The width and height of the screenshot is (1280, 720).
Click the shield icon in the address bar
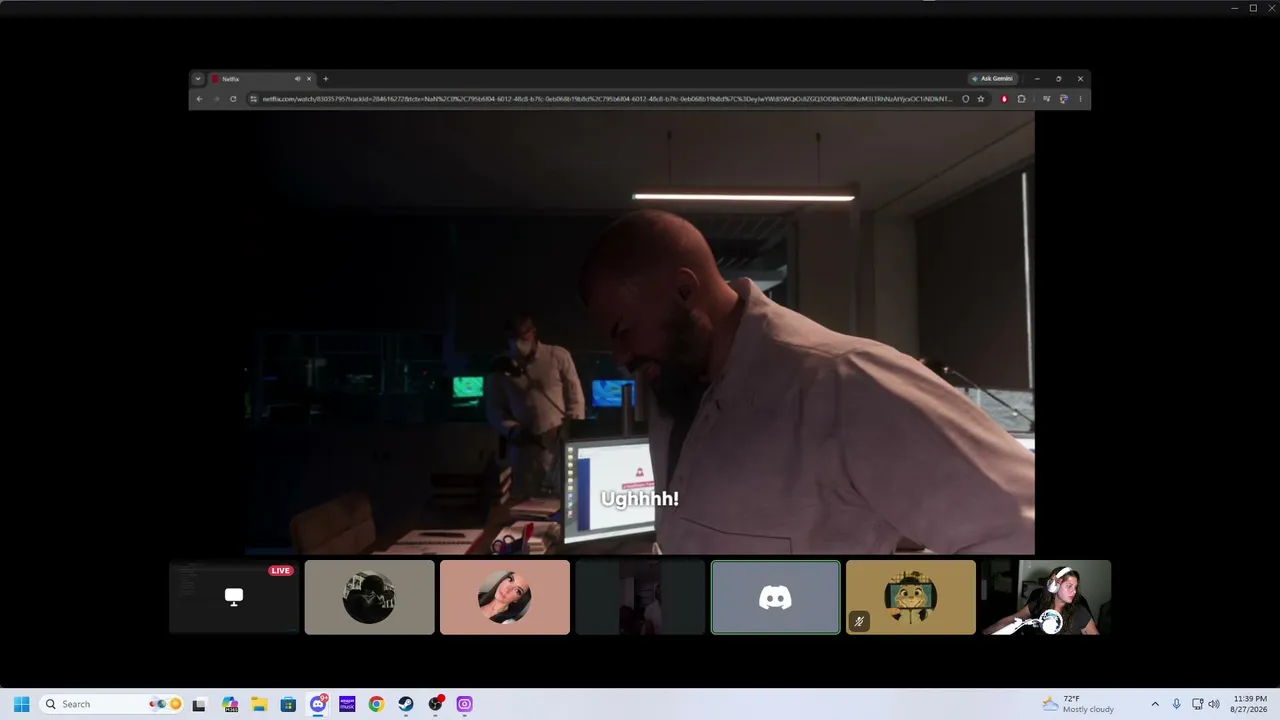(965, 99)
